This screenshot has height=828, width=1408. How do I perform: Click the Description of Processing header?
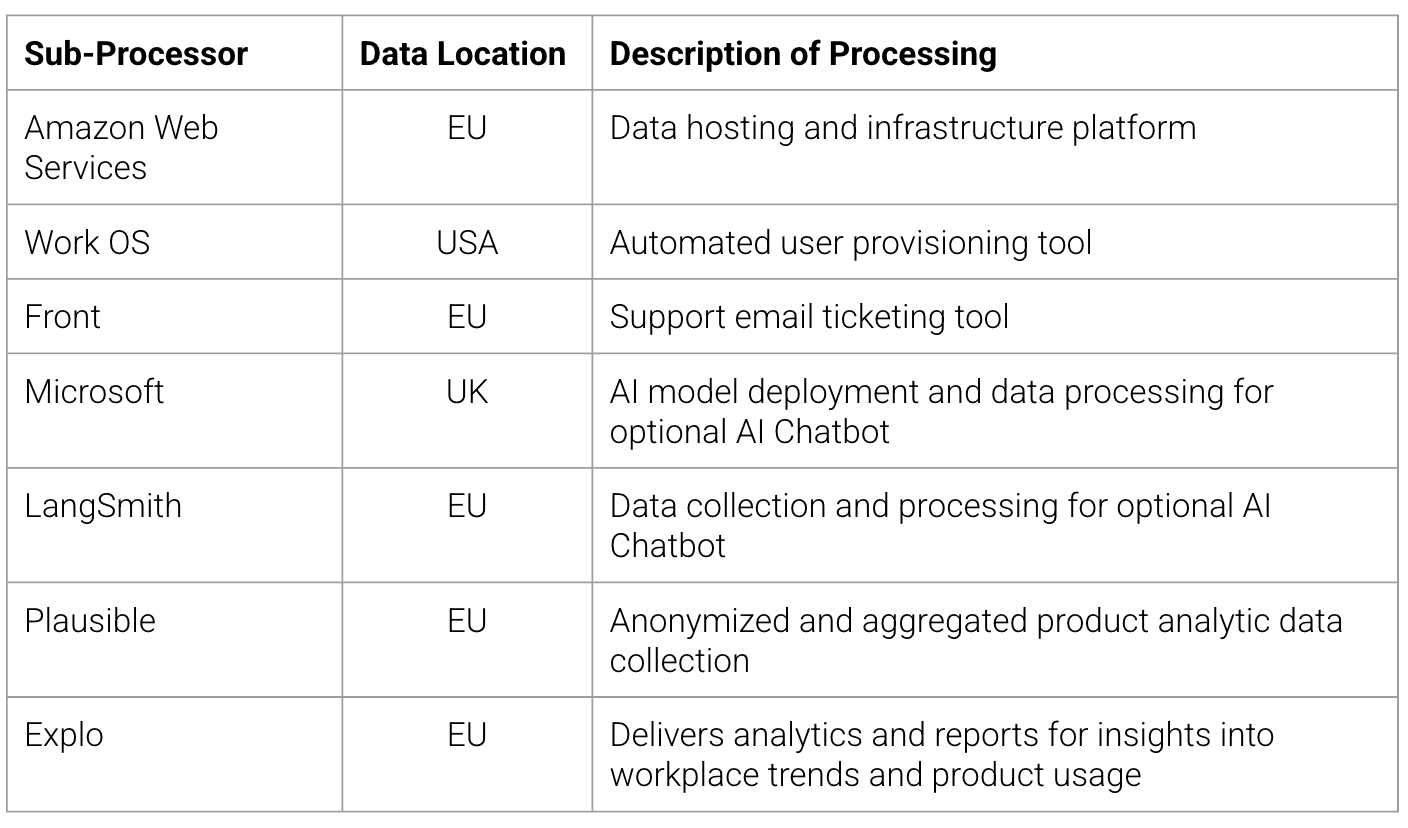[803, 54]
